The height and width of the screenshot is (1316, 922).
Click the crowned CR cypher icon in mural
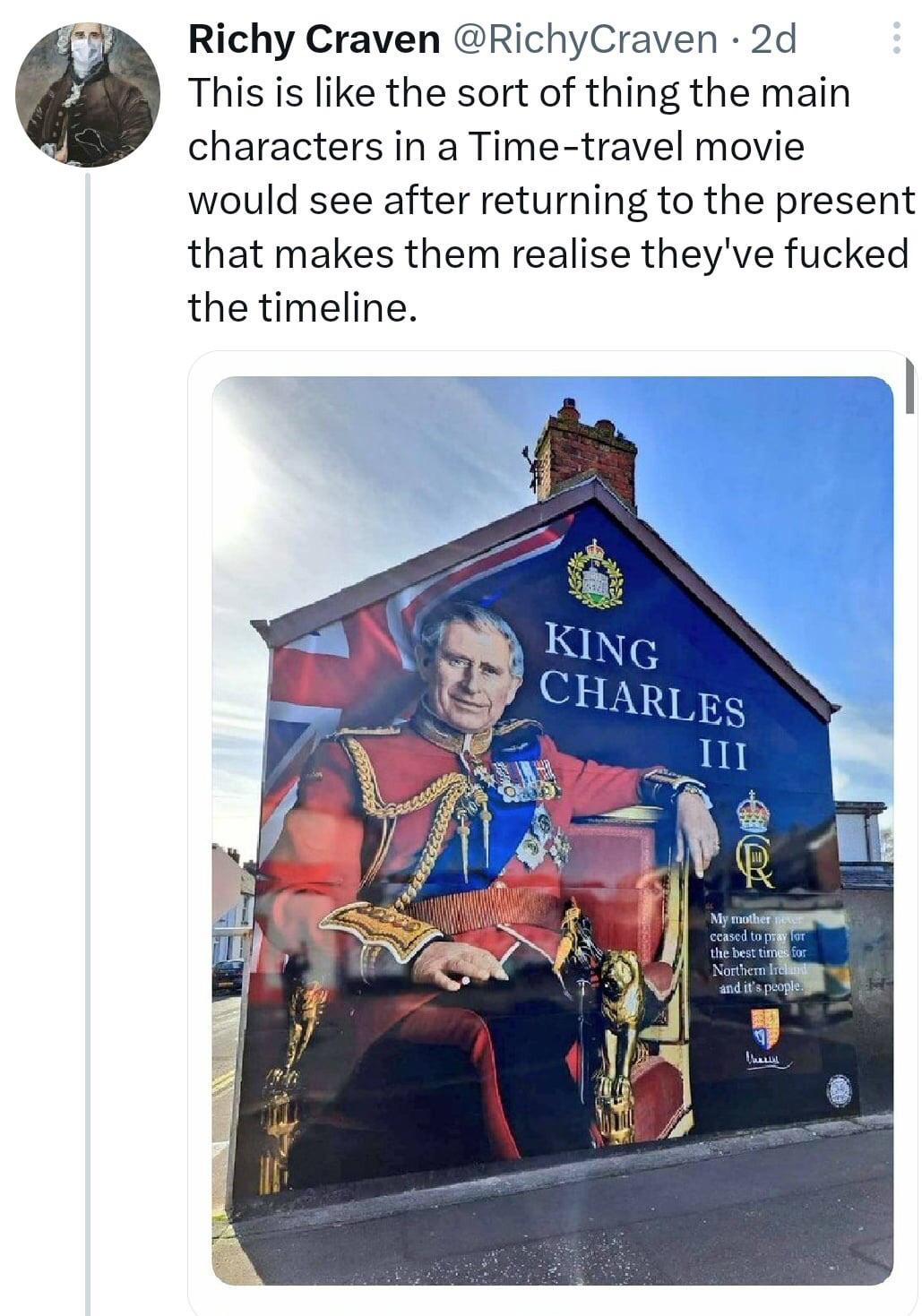coord(754,839)
